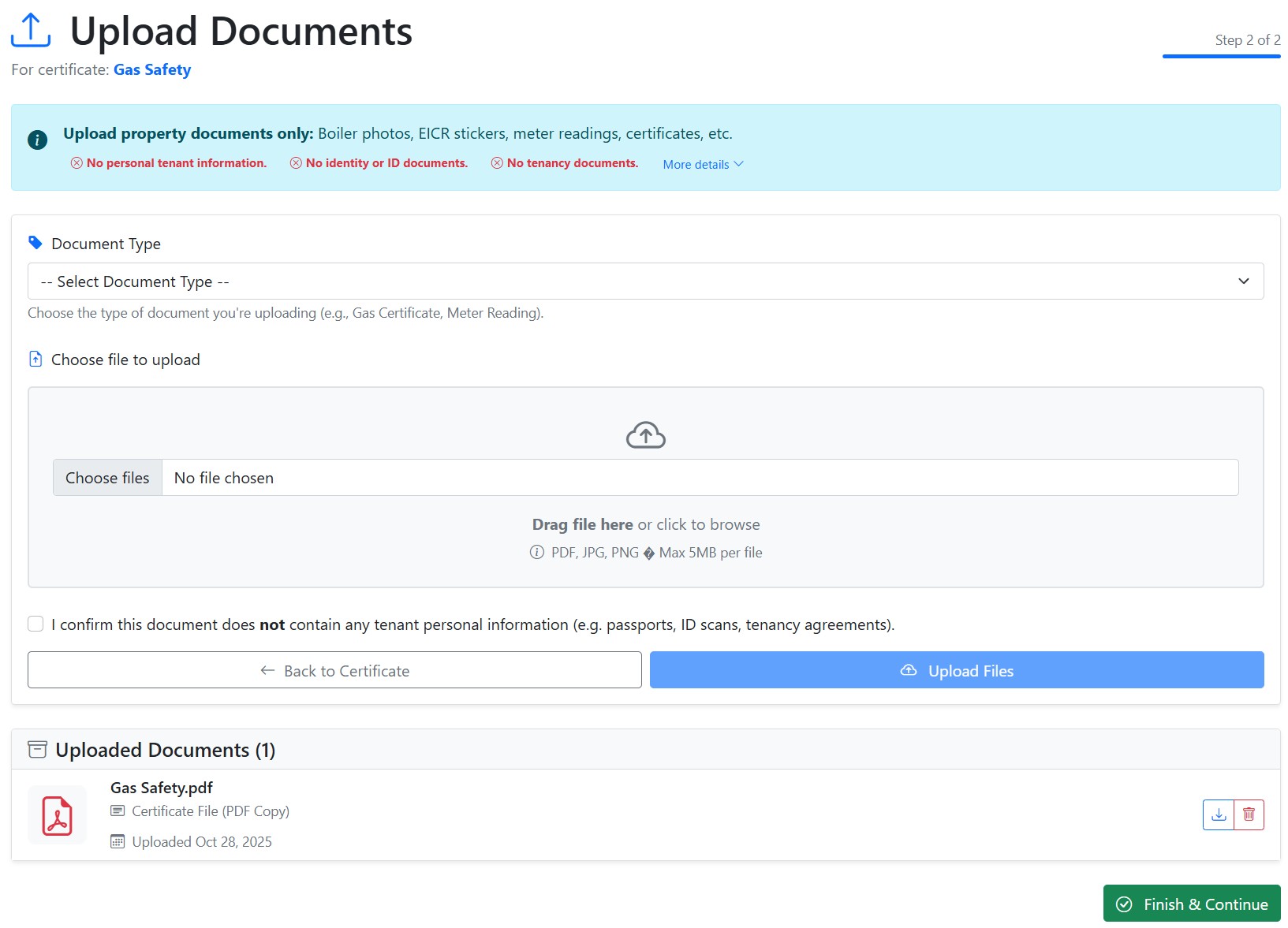Open the Select Document Type dropdown
1288x928 pixels.
(644, 281)
